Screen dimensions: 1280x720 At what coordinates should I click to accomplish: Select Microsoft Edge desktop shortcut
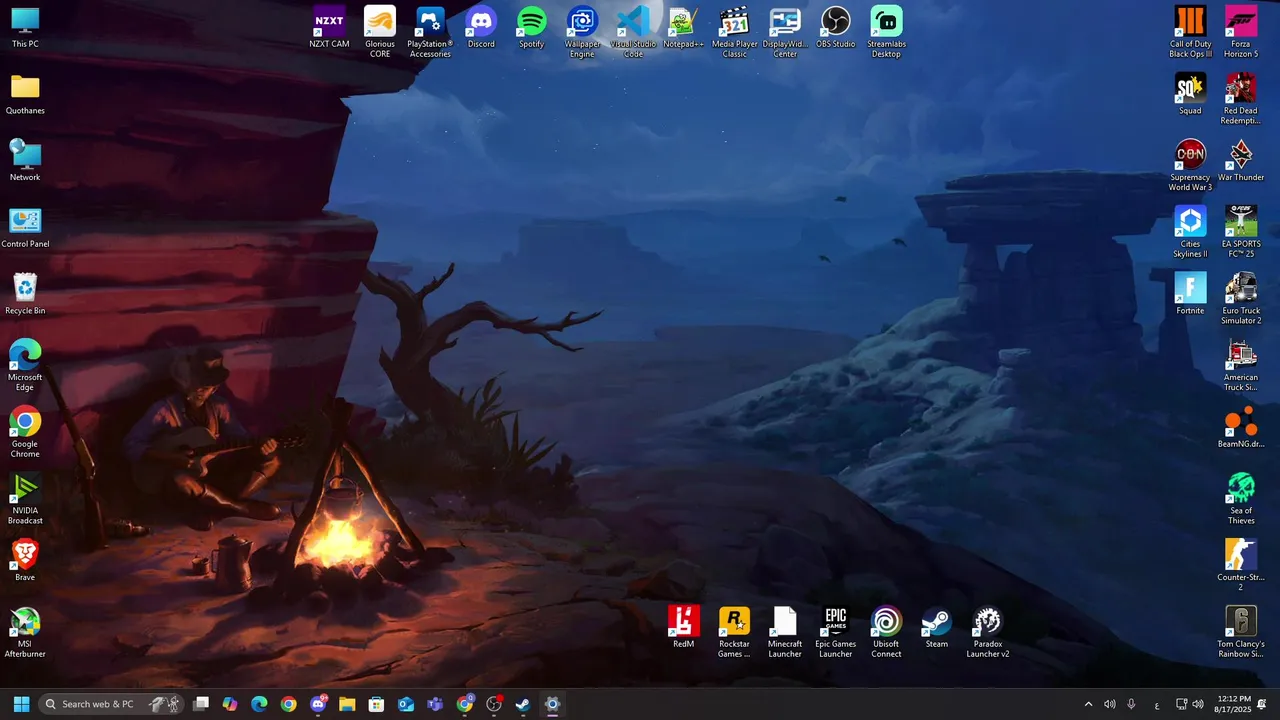tap(25, 365)
